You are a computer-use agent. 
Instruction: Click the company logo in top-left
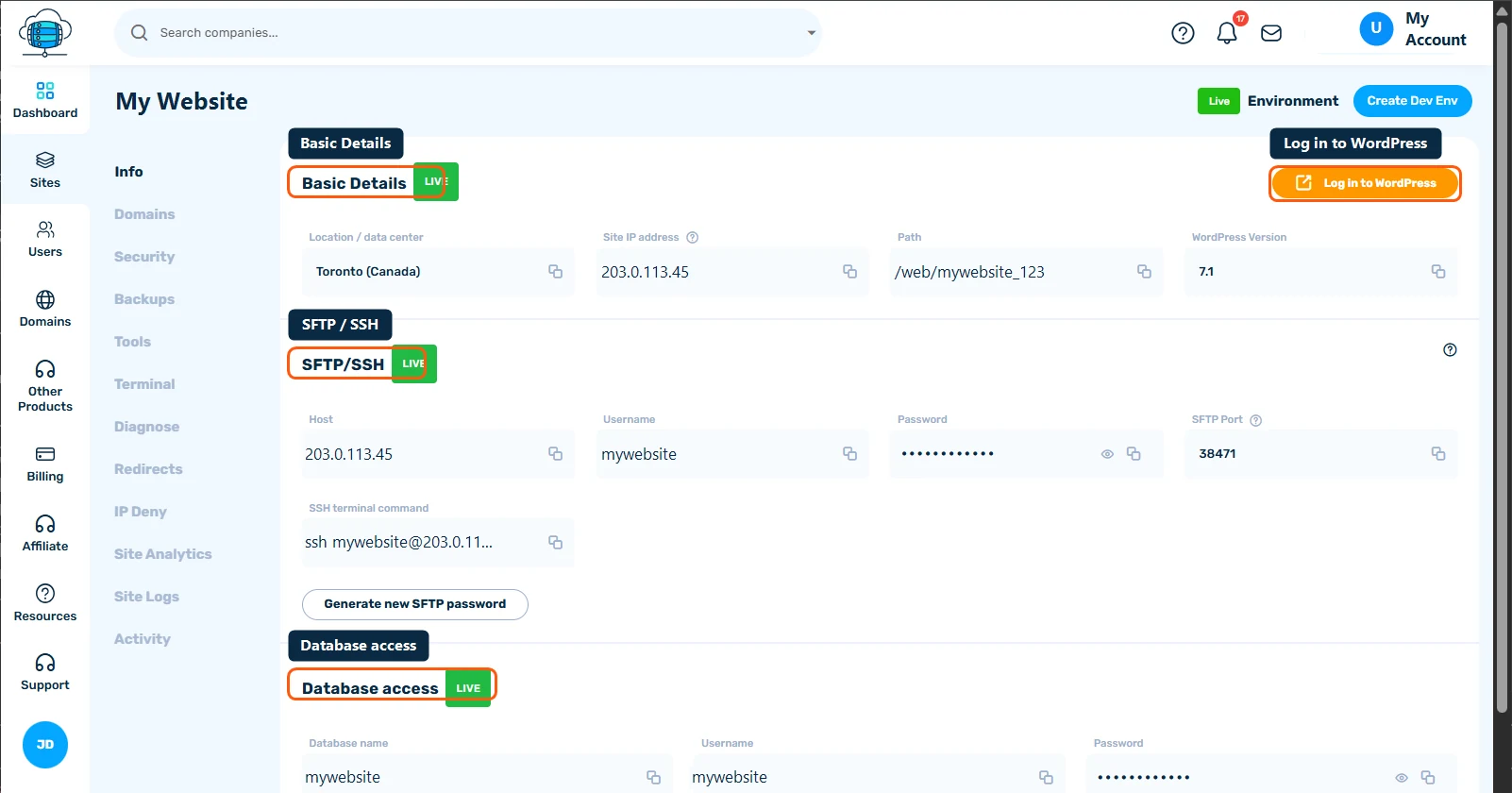click(x=45, y=33)
